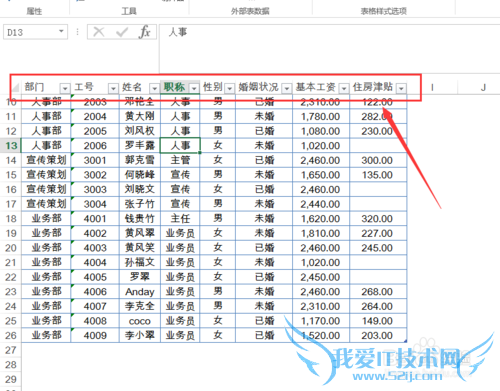The height and width of the screenshot is (391, 500).
Task: Click housing allowance cell 320.00
Action: coord(378,219)
